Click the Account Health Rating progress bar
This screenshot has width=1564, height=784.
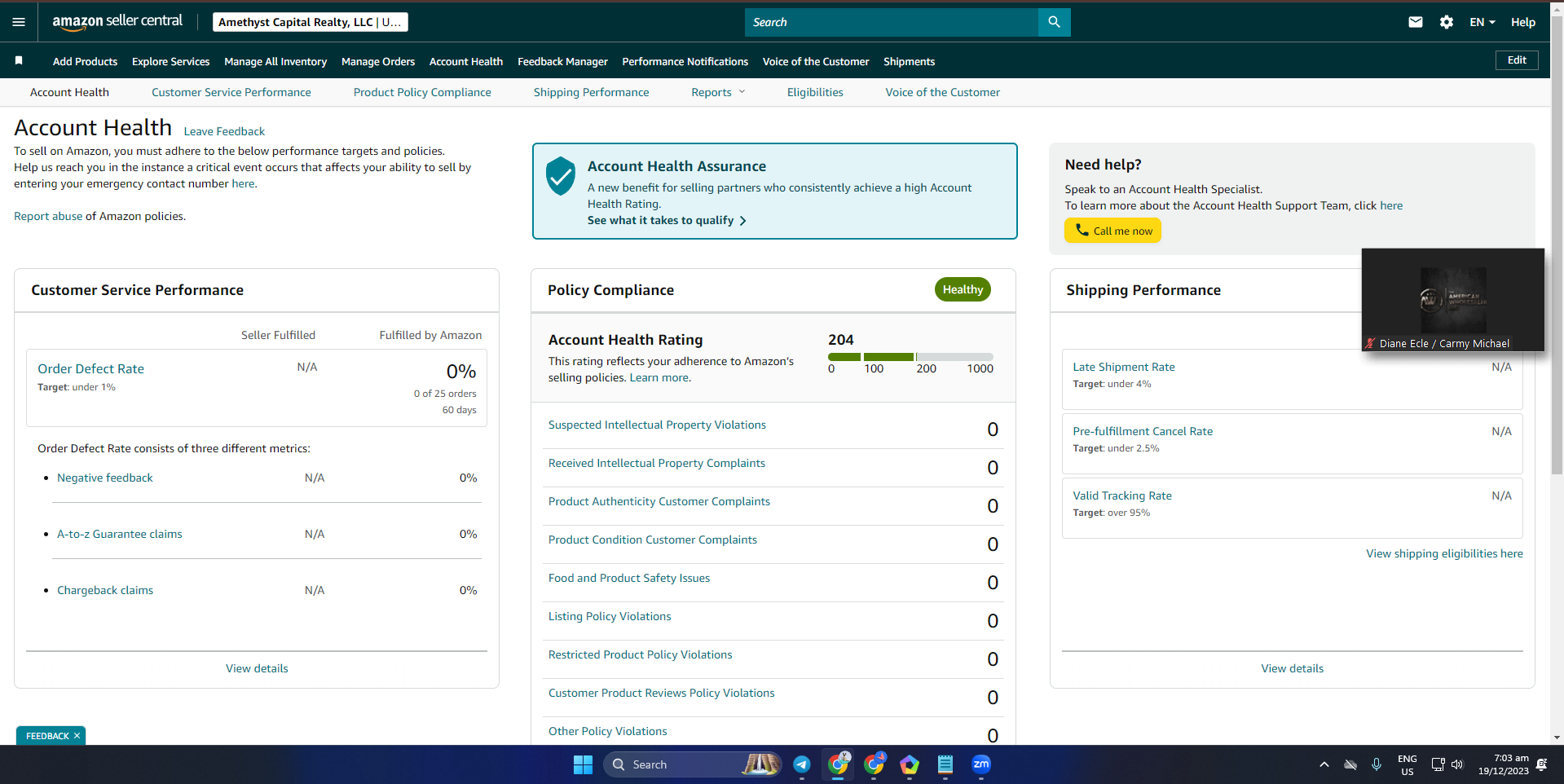tap(910, 357)
